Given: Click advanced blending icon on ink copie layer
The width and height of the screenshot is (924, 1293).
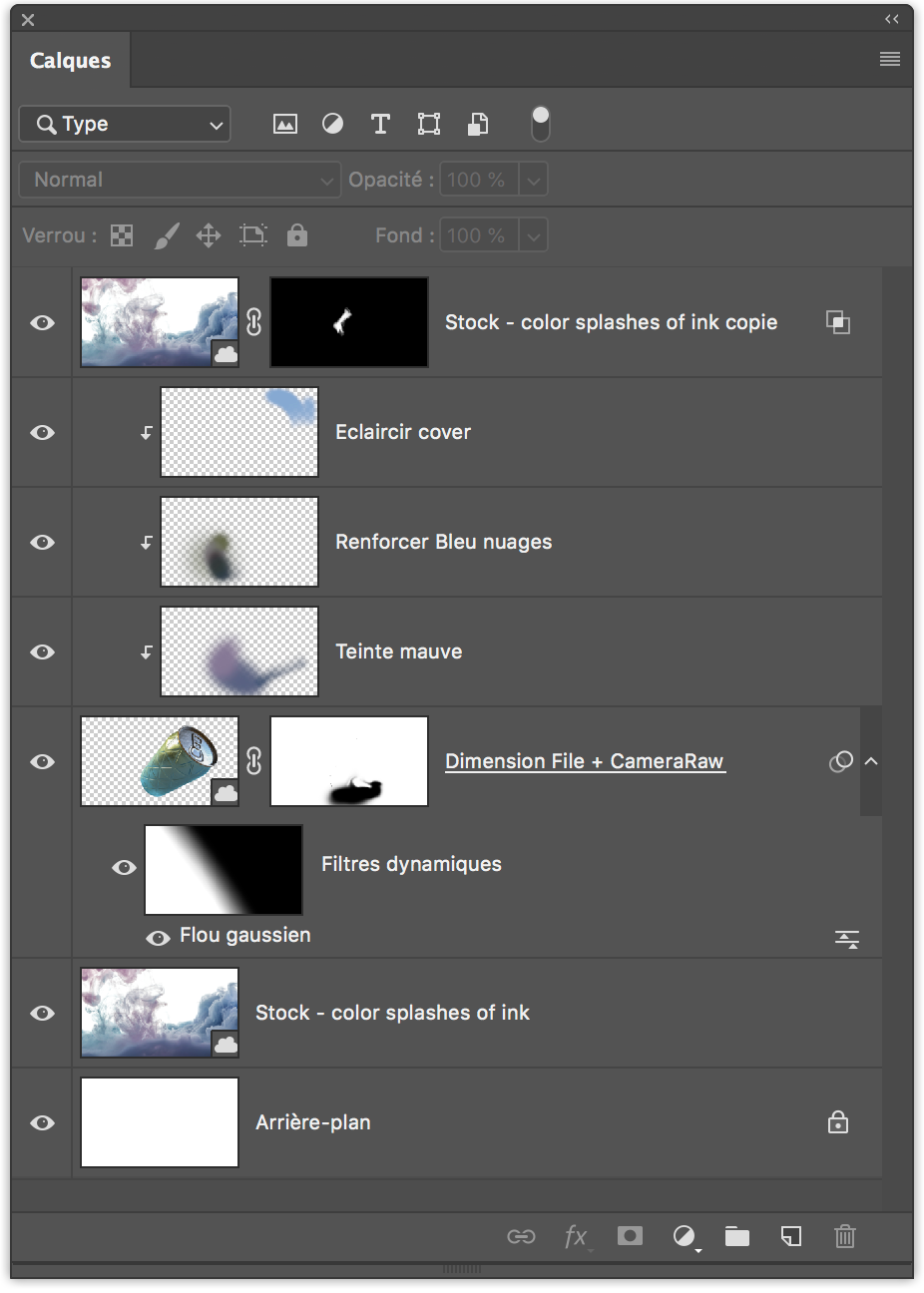Looking at the screenshot, I should tap(838, 322).
